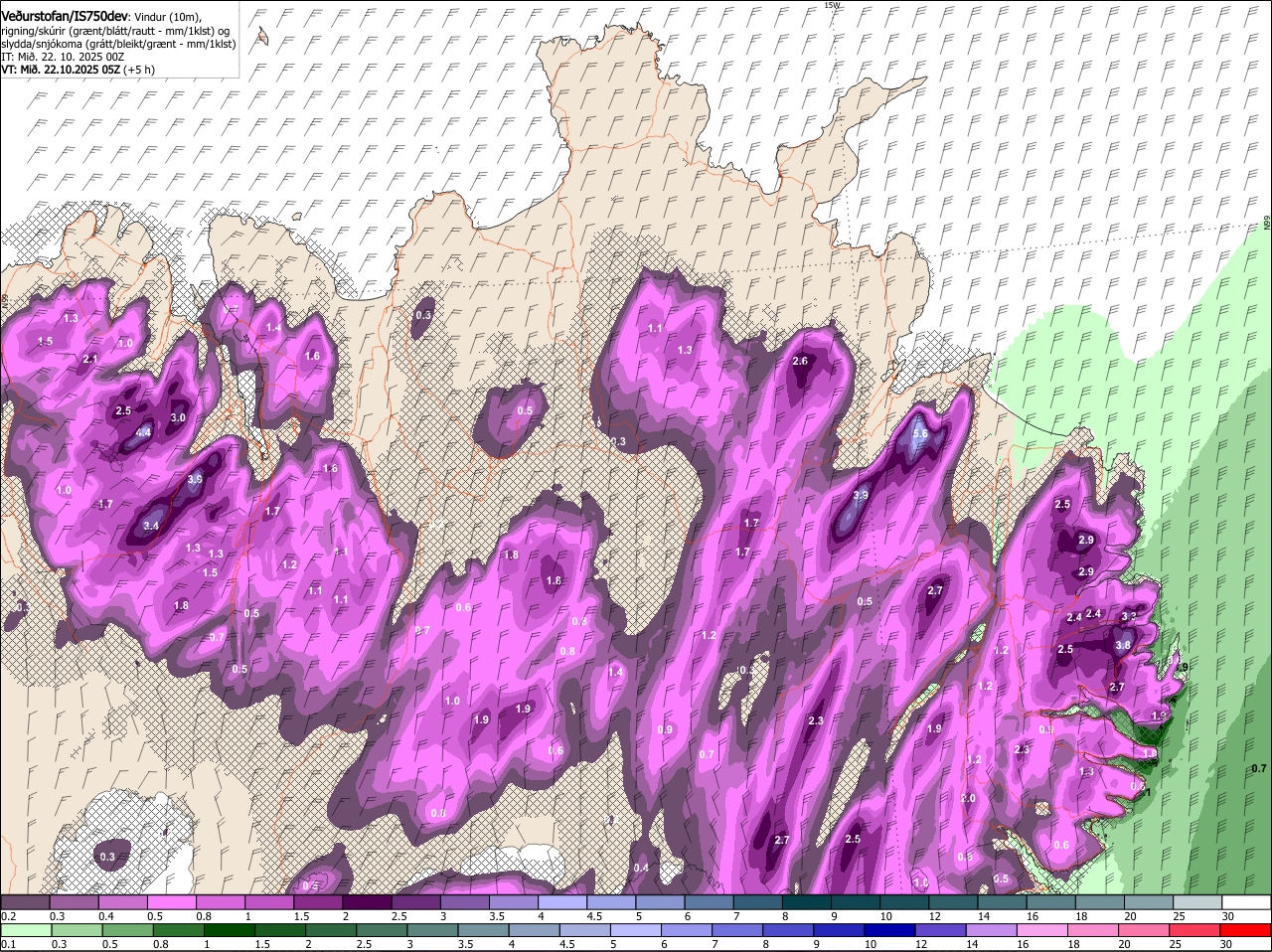
Task: Click the 2.6 value on the map
Action: (x=800, y=361)
